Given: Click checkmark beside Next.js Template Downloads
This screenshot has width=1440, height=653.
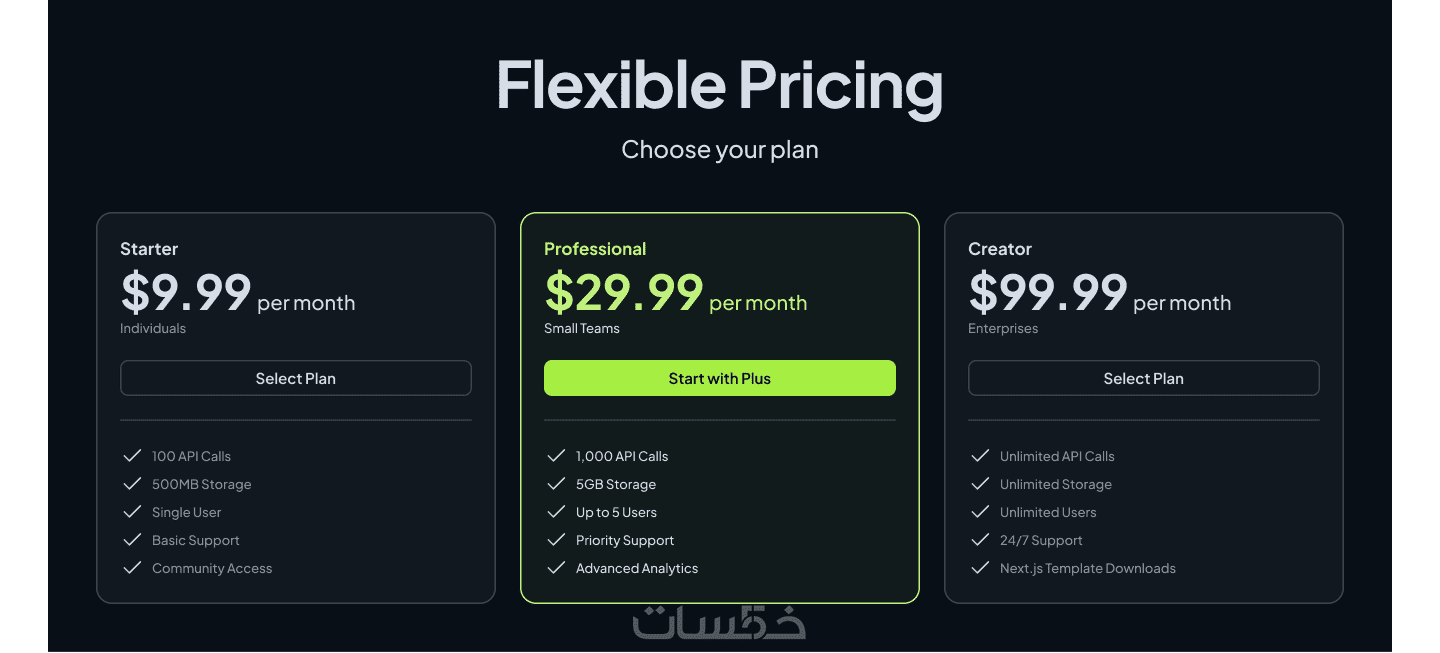Looking at the screenshot, I should tap(980, 568).
